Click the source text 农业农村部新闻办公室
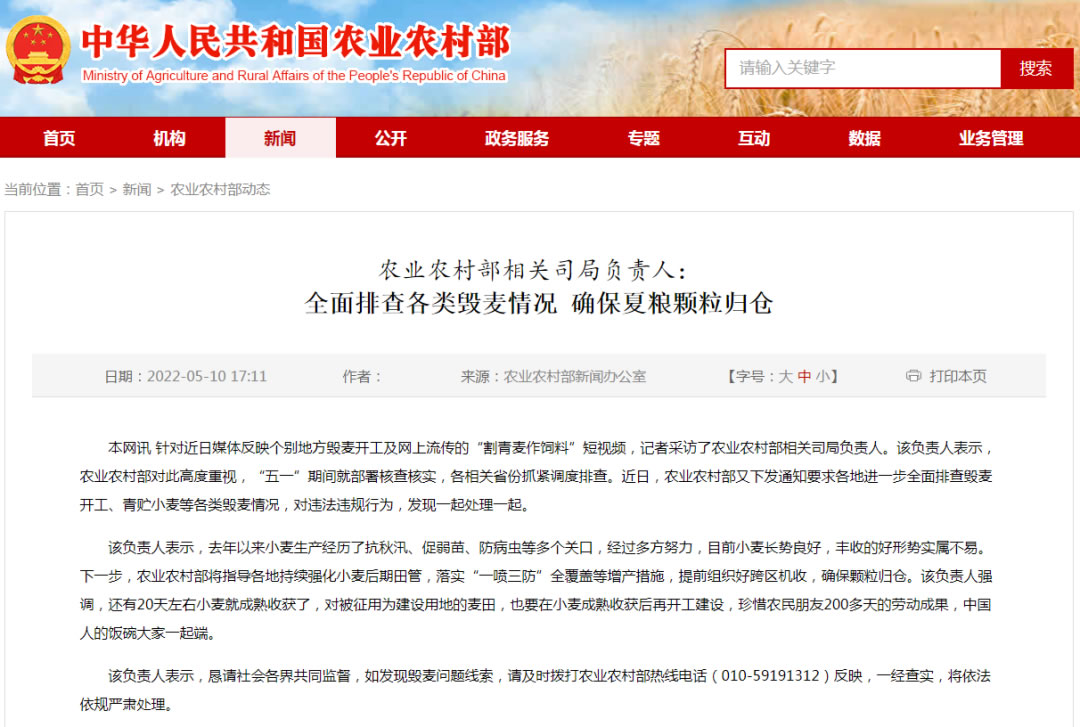 pyautogui.click(x=575, y=376)
